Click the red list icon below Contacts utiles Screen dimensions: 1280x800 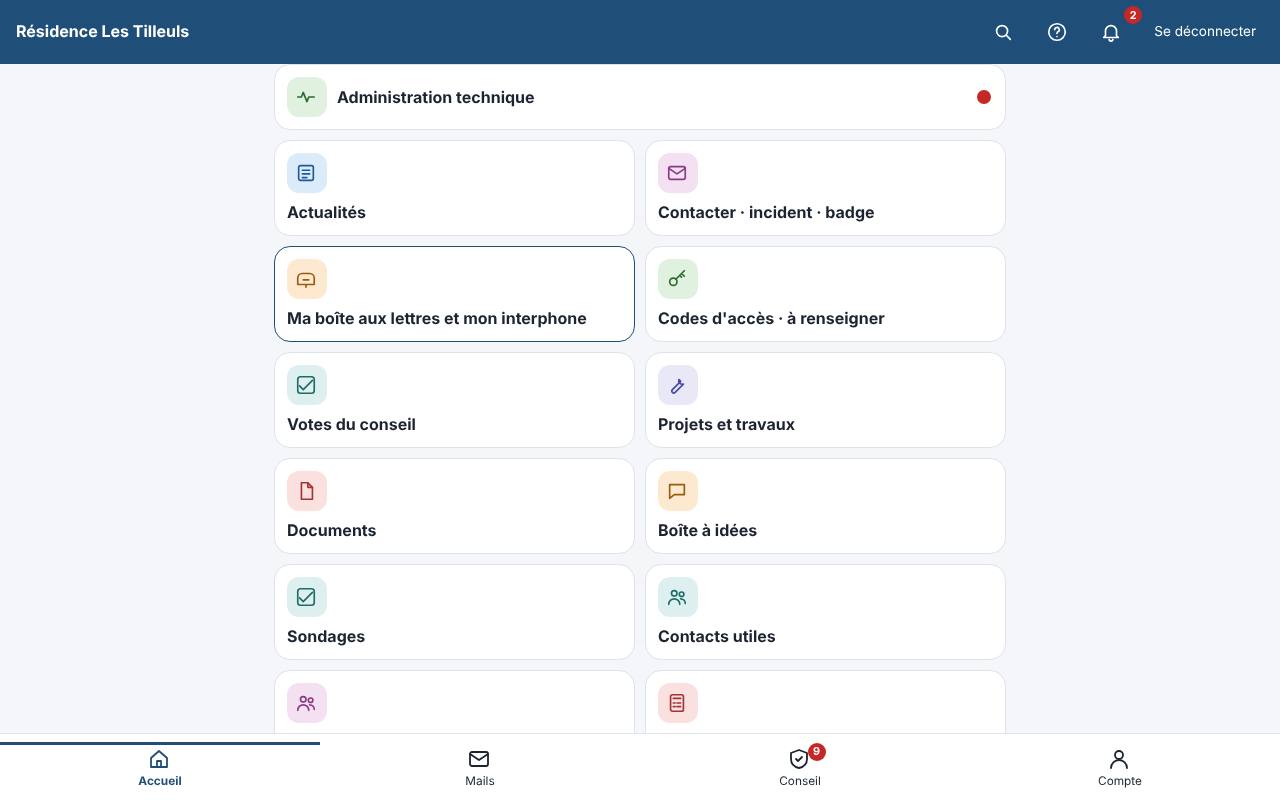click(678, 703)
